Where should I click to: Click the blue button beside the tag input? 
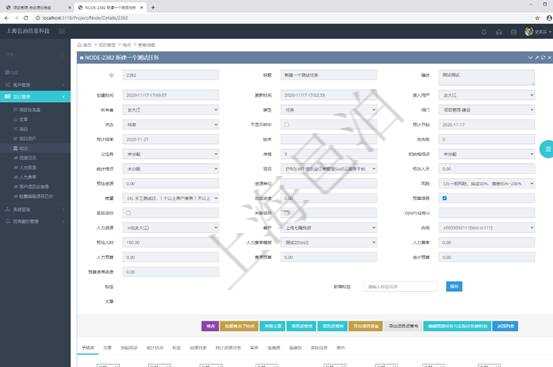click(454, 286)
